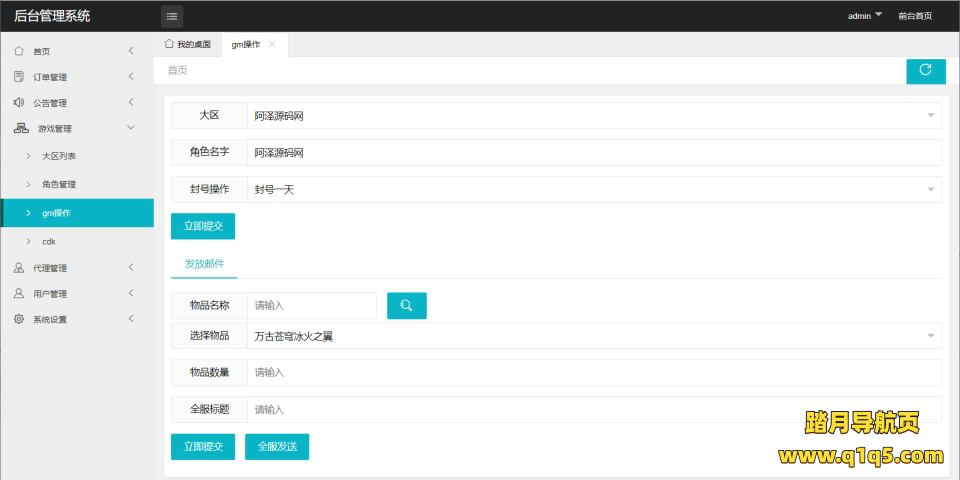Open the admin user dropdown menu
The image size is (960, 480).
pos(864,16)
